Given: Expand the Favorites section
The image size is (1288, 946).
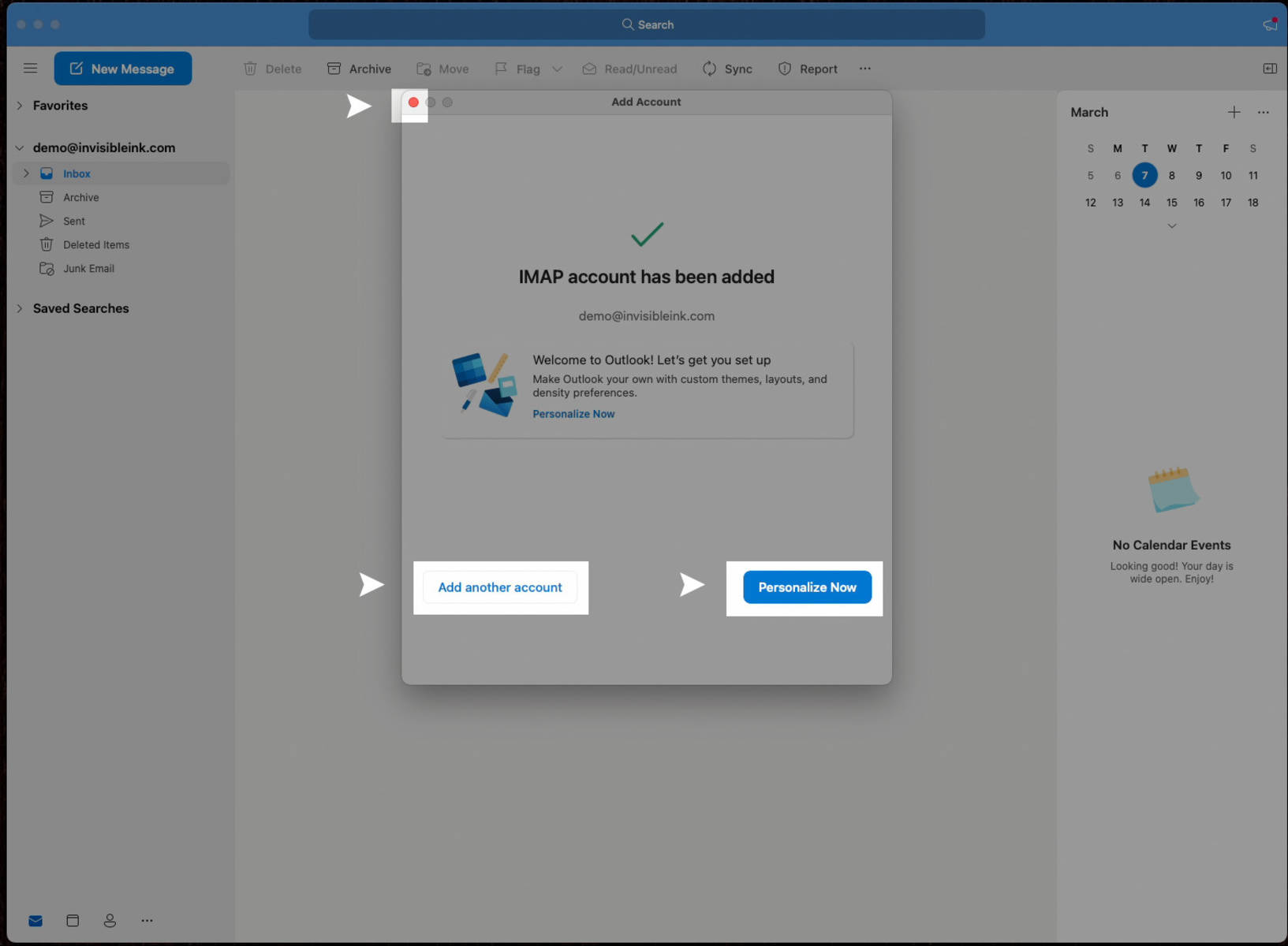Looking at the screenshot, I should 20,106.
